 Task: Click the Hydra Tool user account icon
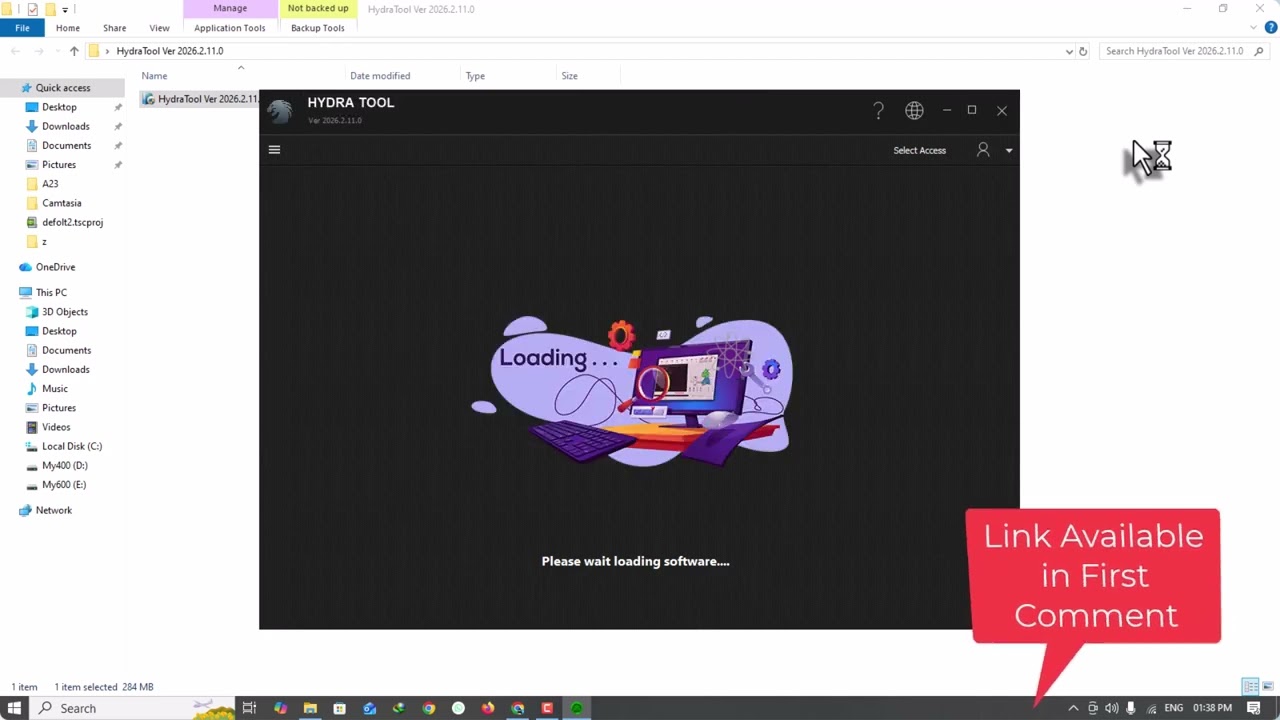click(983, 150)
